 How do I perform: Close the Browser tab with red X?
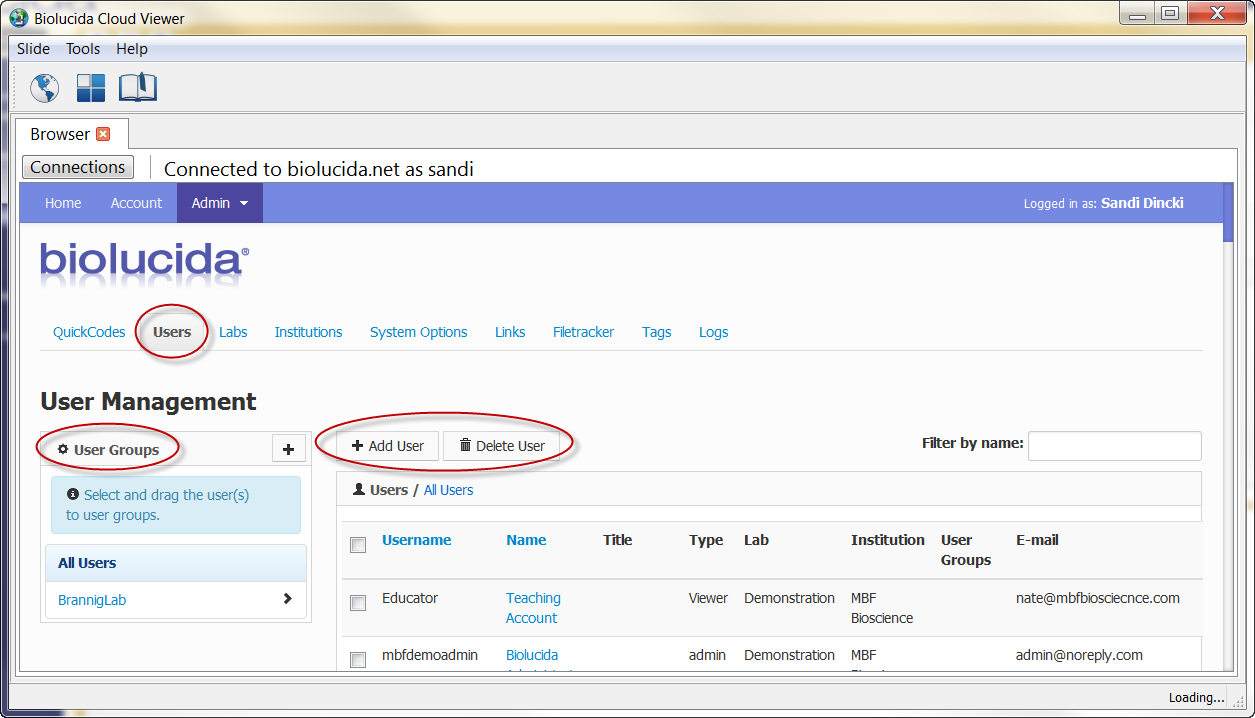103,134
